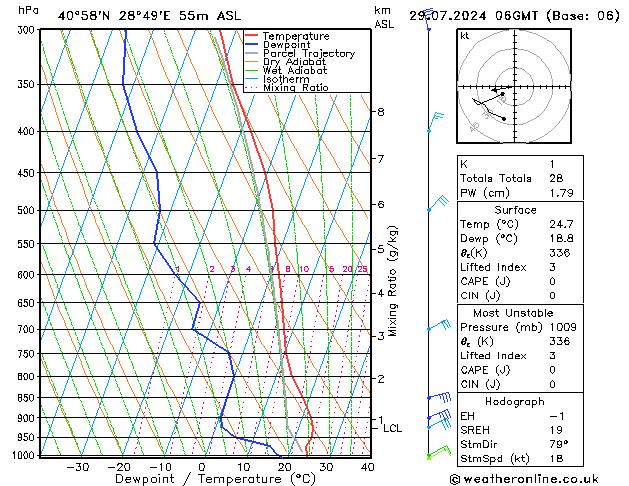Click the SREH value 19
Screen dimensions: 629x486
pyautogui.click(x=556, y=430)
